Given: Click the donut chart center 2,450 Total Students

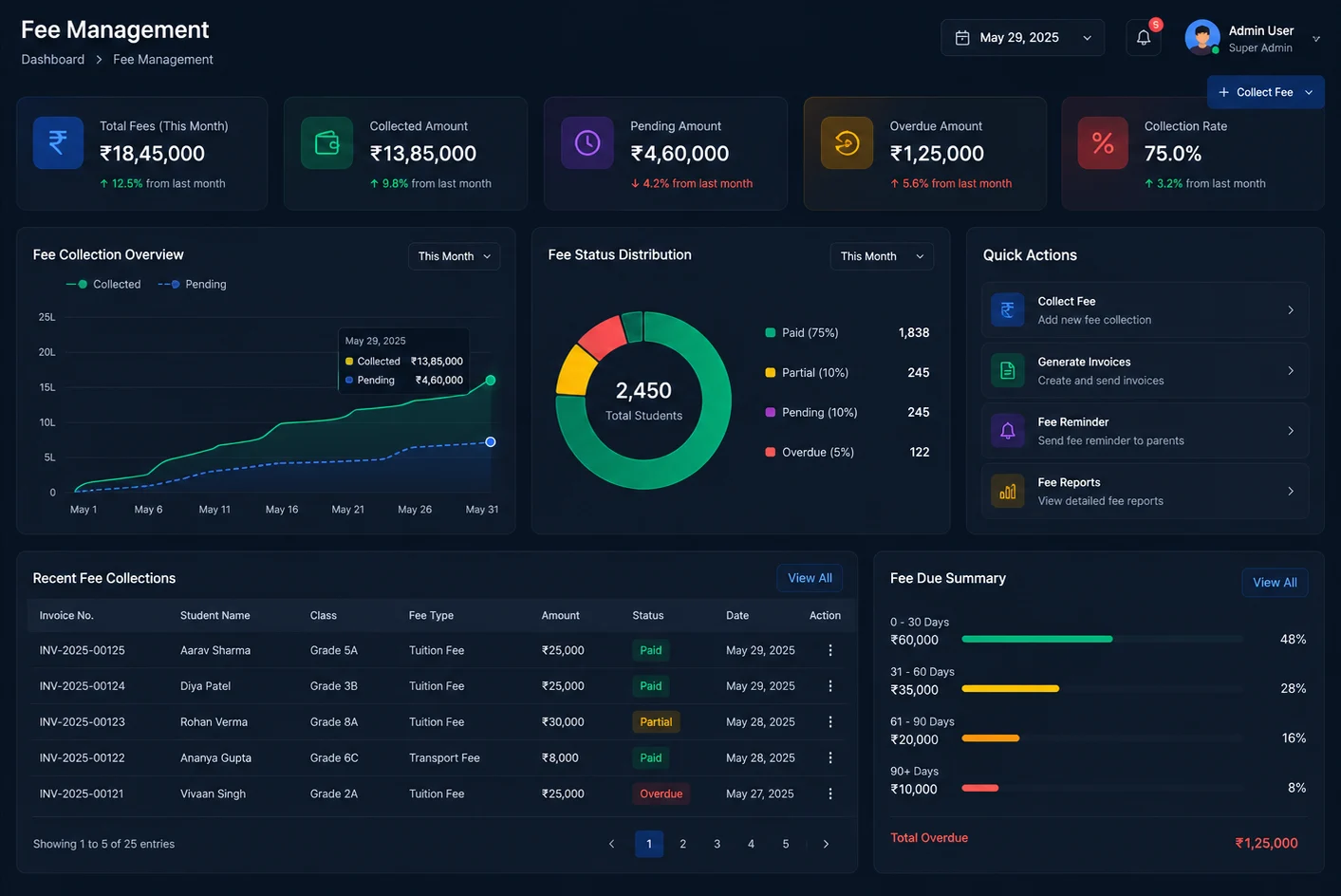Looking at the screenshot, I should click(x=643, y=401).
